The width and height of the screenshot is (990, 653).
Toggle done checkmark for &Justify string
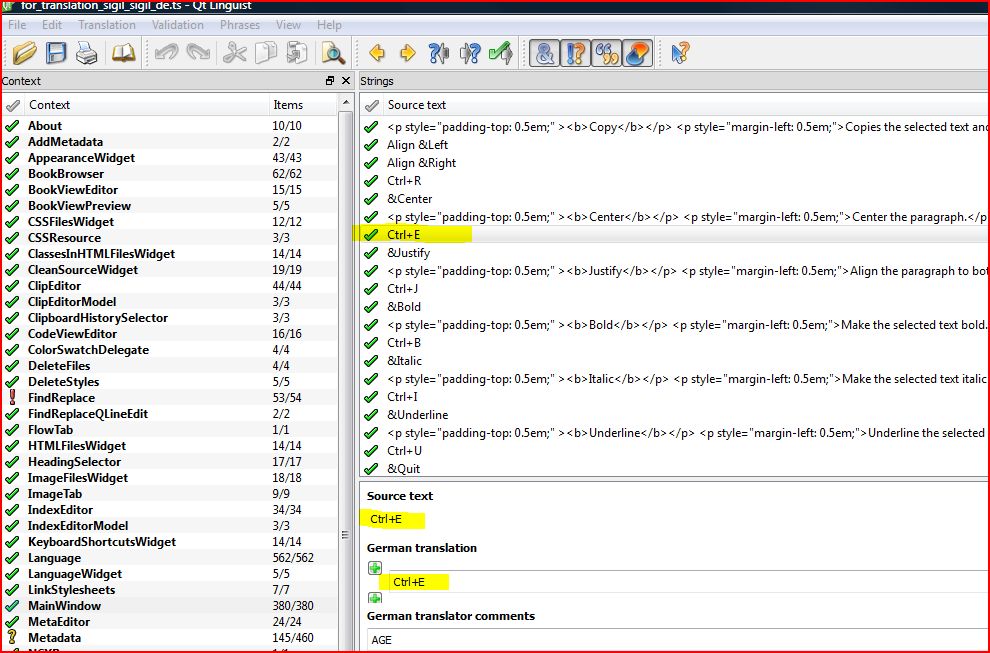(x=371, y=253)
